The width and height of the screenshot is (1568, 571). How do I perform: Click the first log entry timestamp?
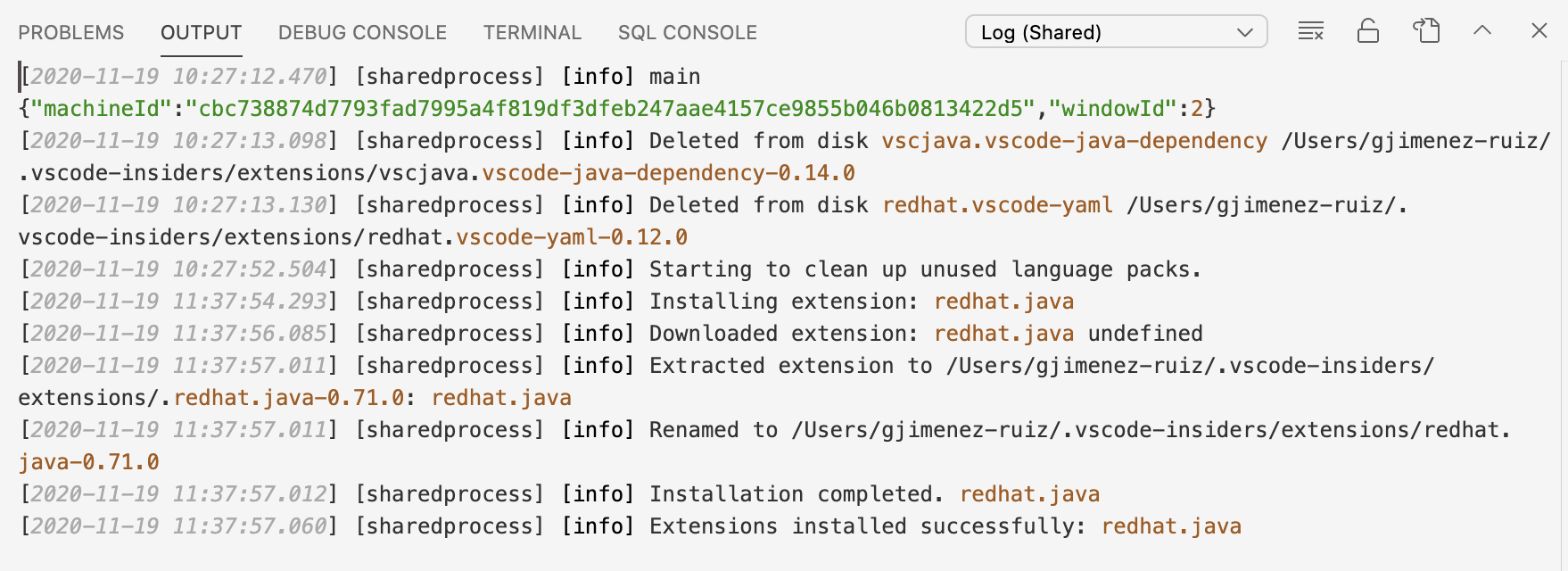pos(175,76)
